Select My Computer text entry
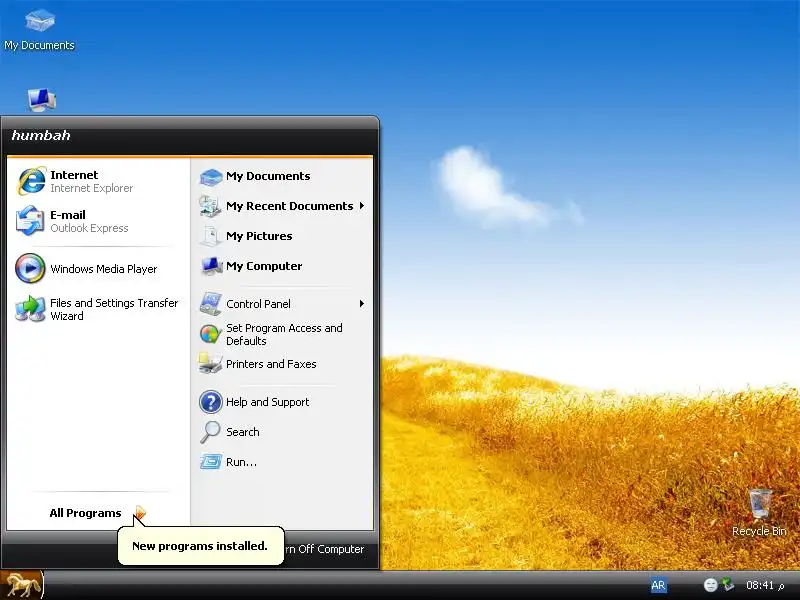 pos(264,266)
